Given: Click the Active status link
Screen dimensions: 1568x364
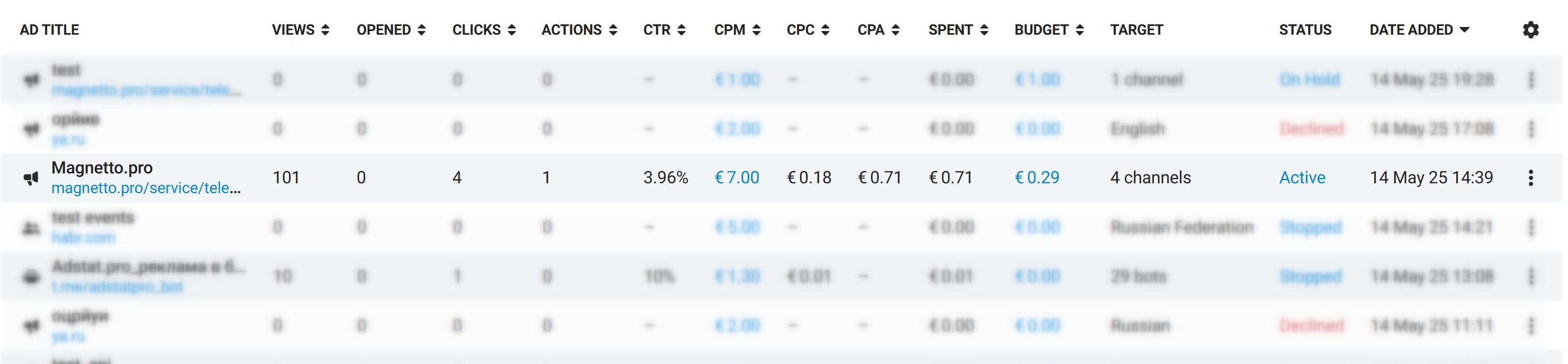Looking at the screenshot, I should (x=1302, y=178).
